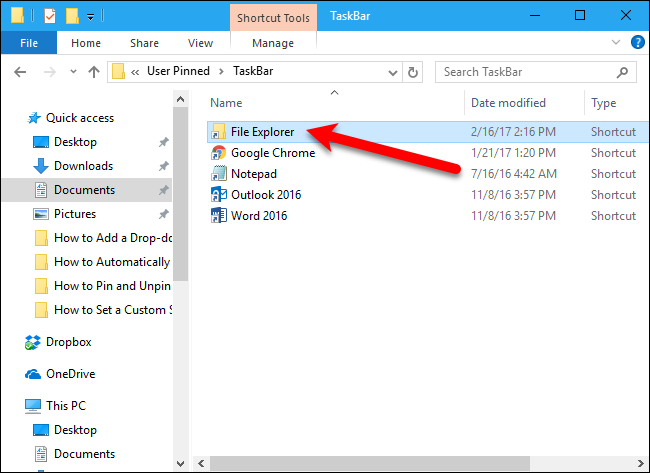
Task: Click the pin icon next to Downloads
Action: (163, 166)
